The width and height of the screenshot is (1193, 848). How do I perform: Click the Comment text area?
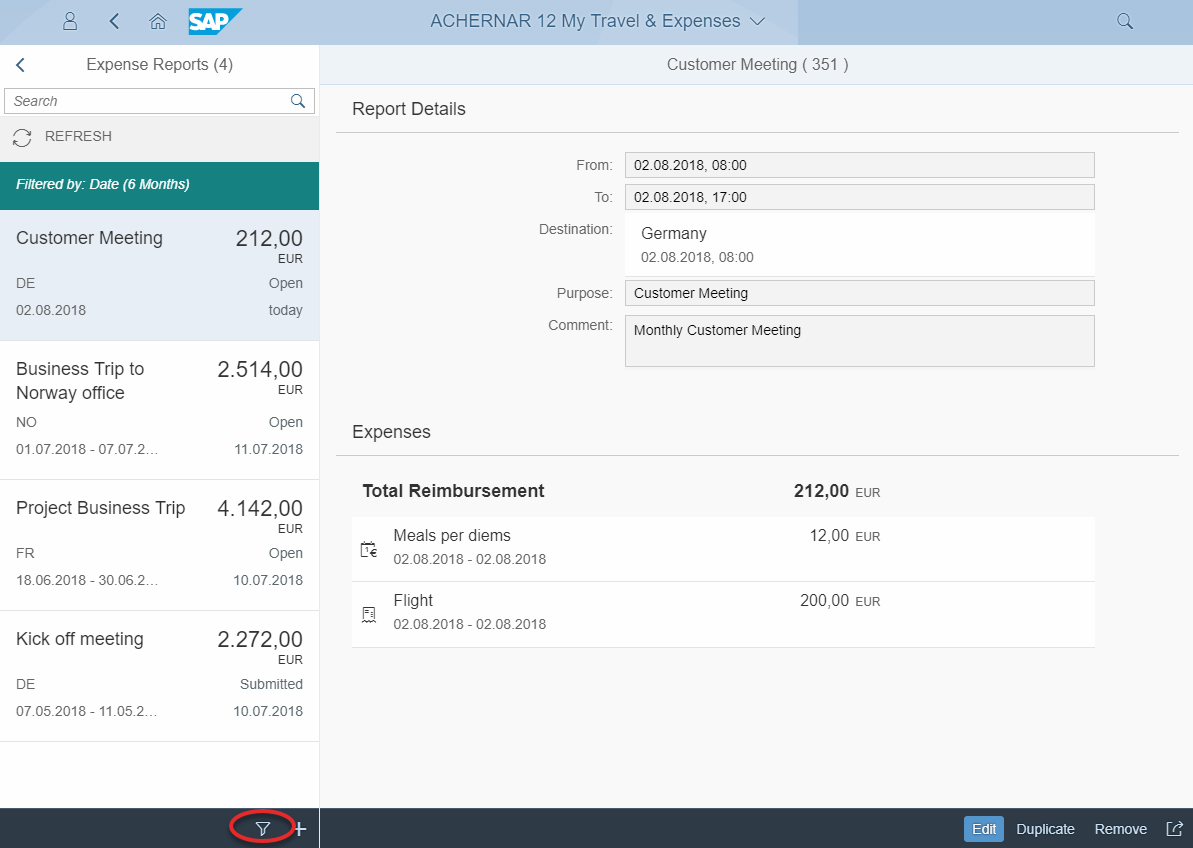[x=860, y=341]
